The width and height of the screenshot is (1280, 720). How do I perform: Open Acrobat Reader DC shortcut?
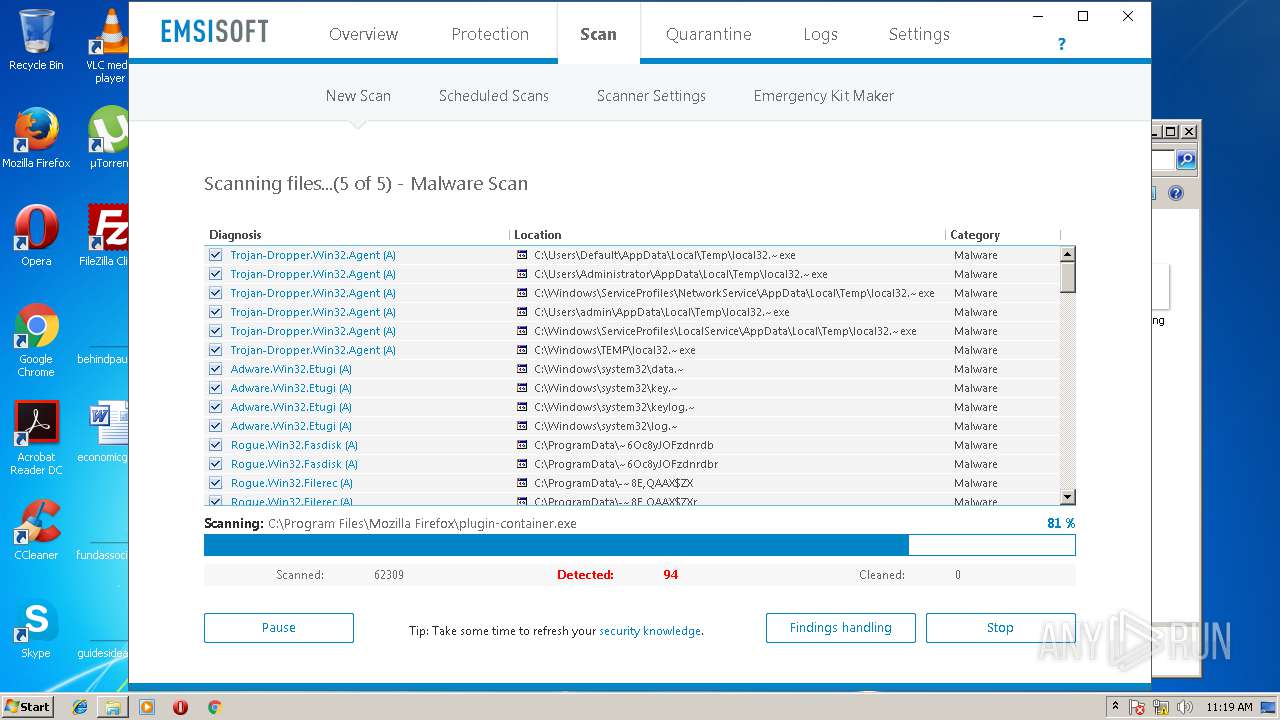pyautogui.click(x=36, y=438)
